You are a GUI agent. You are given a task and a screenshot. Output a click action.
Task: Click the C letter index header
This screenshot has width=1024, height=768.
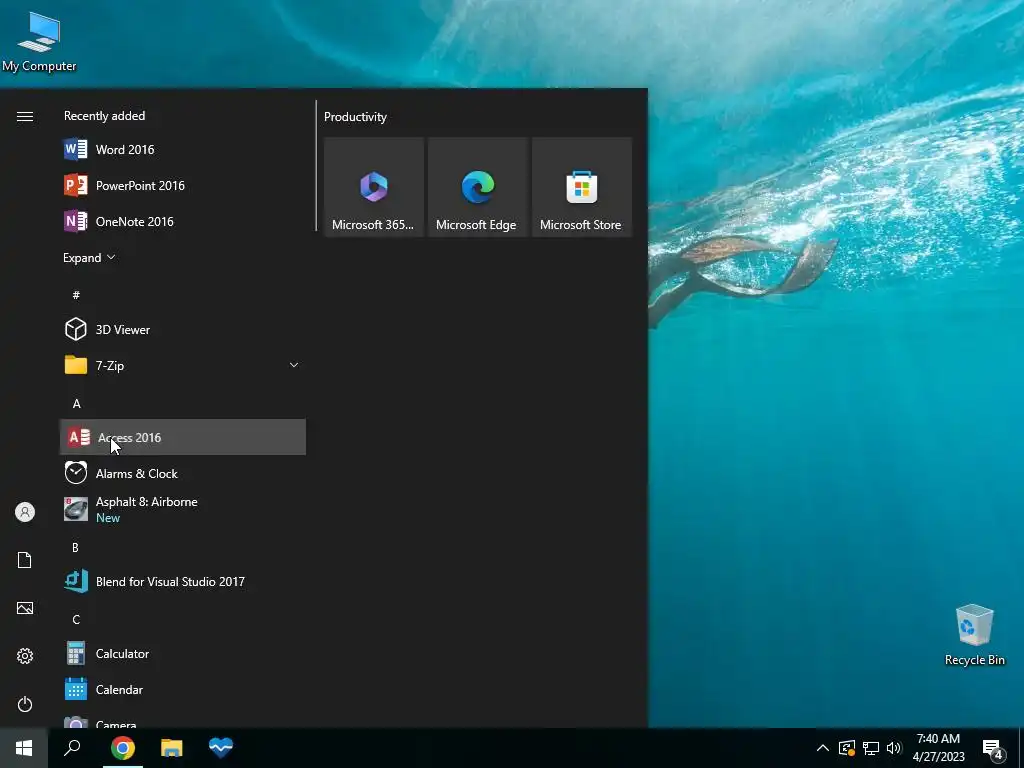coord(76,619)
